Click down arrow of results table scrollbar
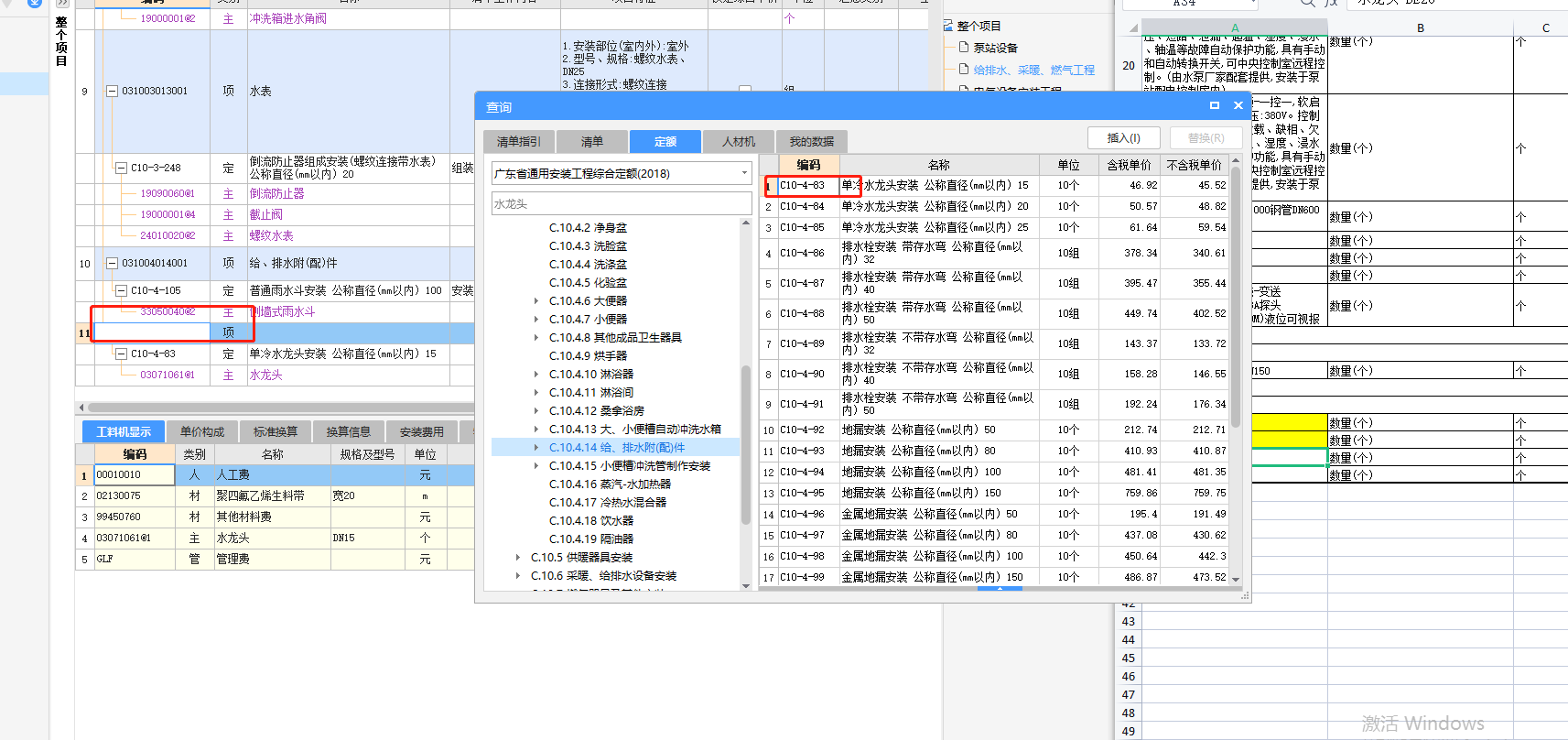The height and width of the screenshot is (740, 1568). tap(1236, 579)
